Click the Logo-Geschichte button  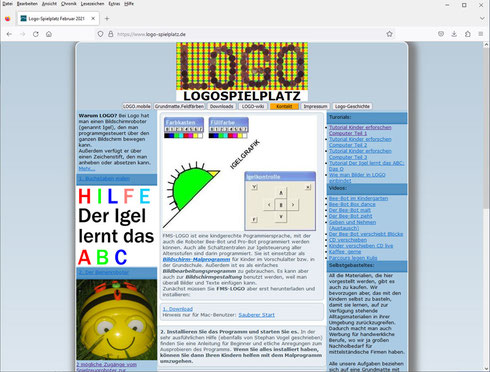(x=352, y=106)
